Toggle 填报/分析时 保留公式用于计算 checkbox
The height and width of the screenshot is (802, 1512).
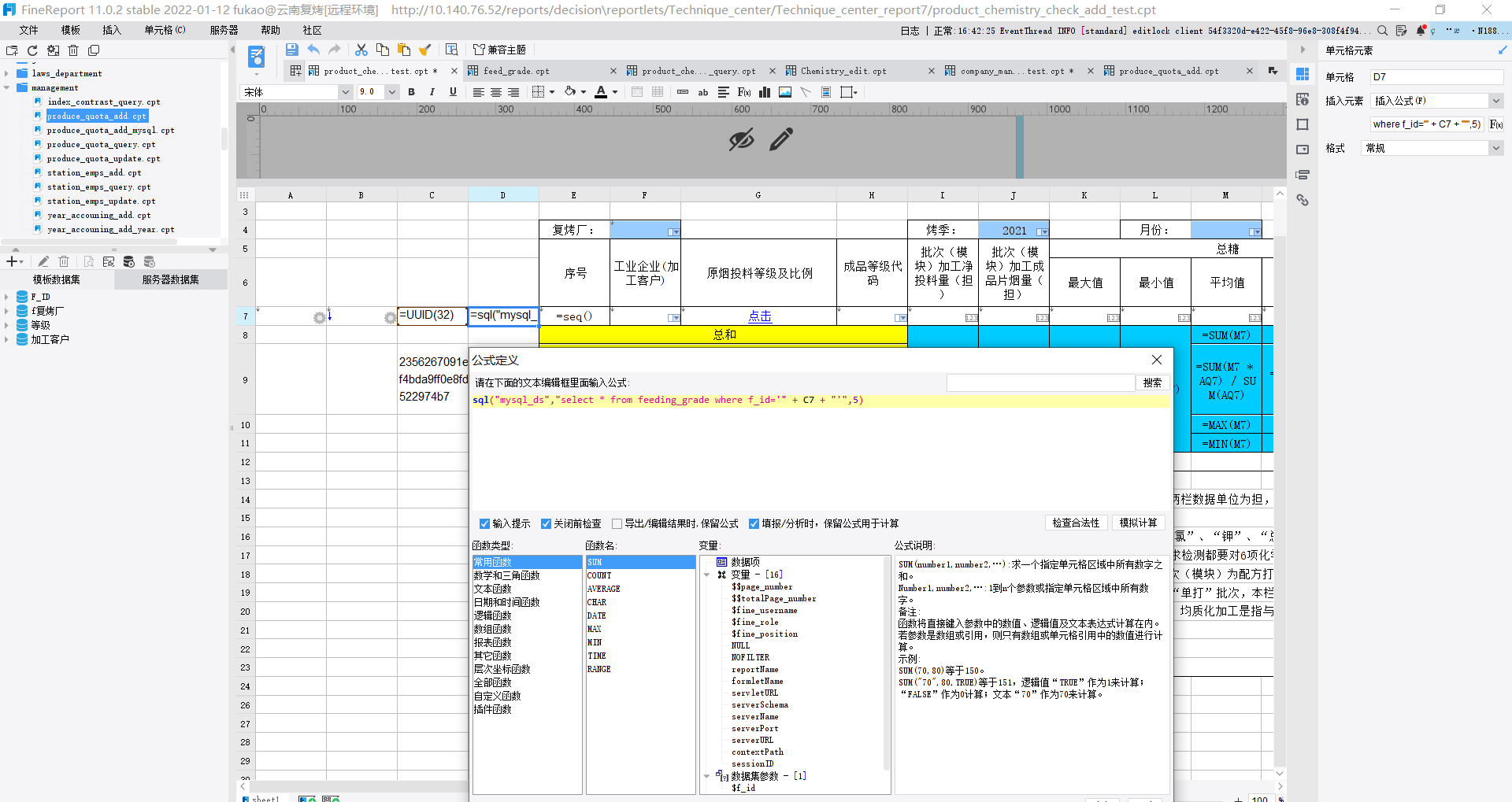click(754, 523)
